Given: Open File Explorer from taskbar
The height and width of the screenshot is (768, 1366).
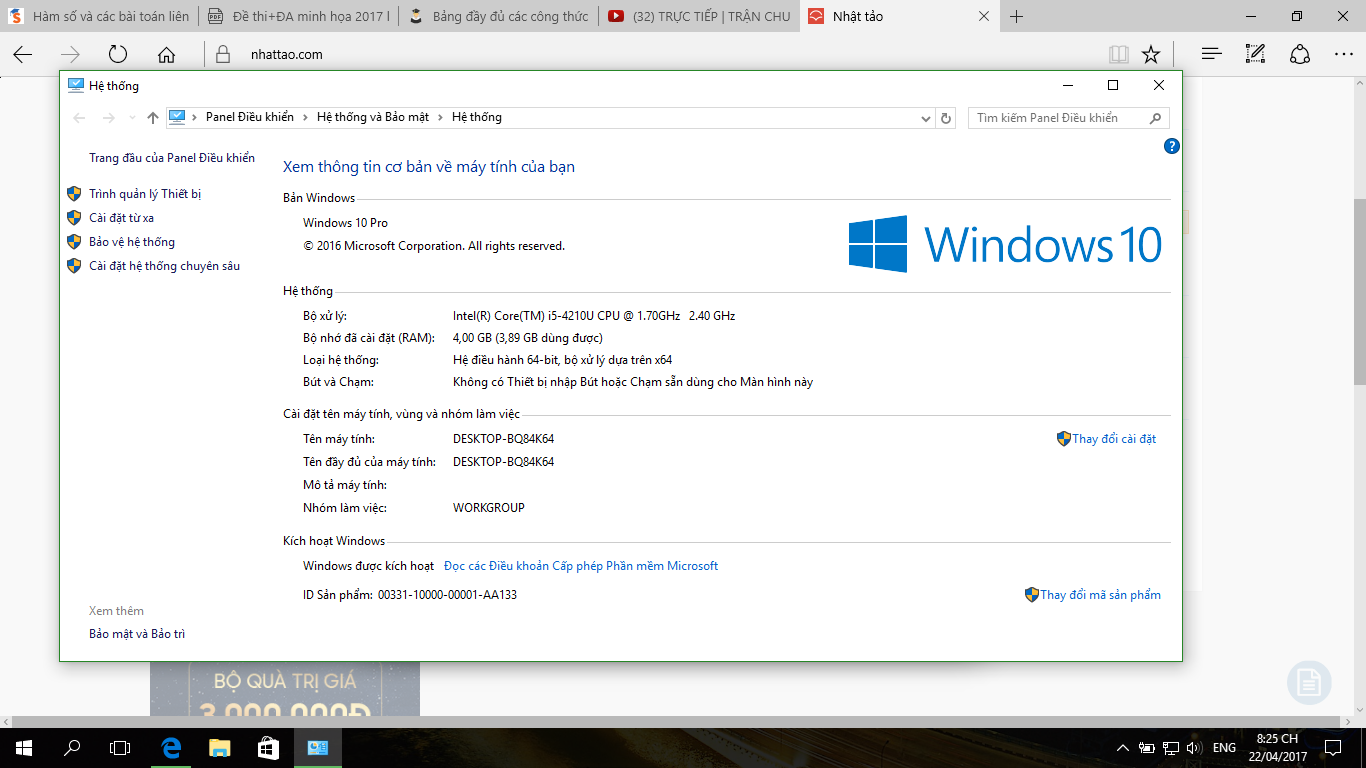Looking at the screenshot, I should (220, 748).
